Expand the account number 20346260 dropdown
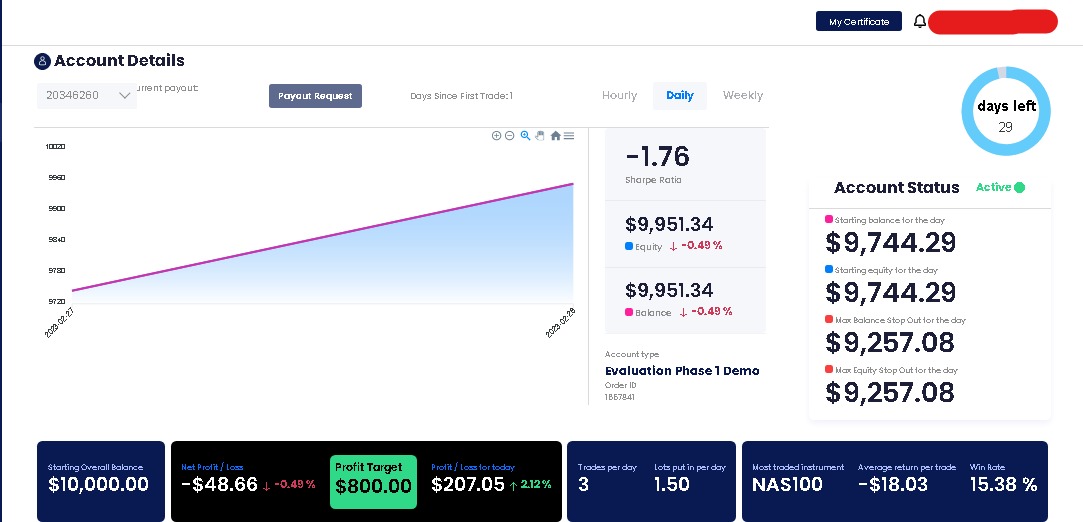Screen dimensions: 1083x522 [x=86, y=95]
